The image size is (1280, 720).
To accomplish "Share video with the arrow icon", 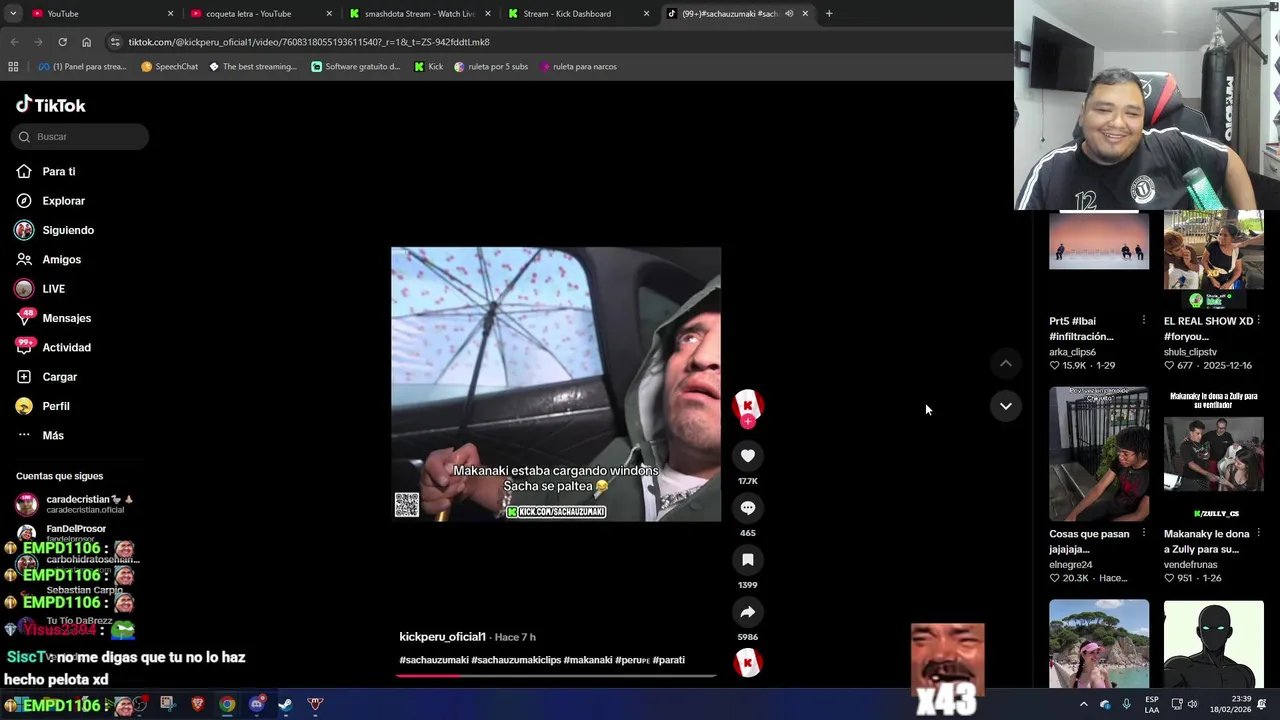I will (x=747, y=612).
